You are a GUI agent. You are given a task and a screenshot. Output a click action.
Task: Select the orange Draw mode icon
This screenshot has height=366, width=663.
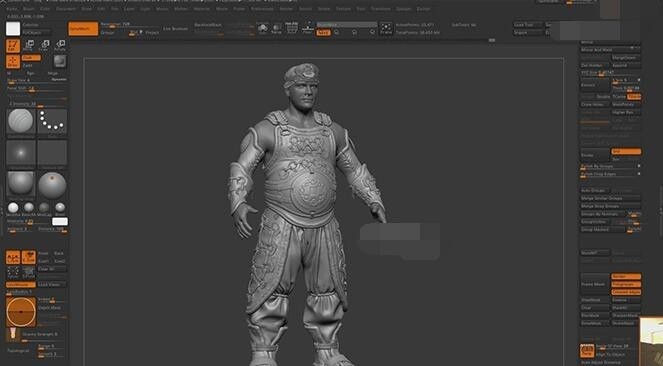tap(13, 62)
